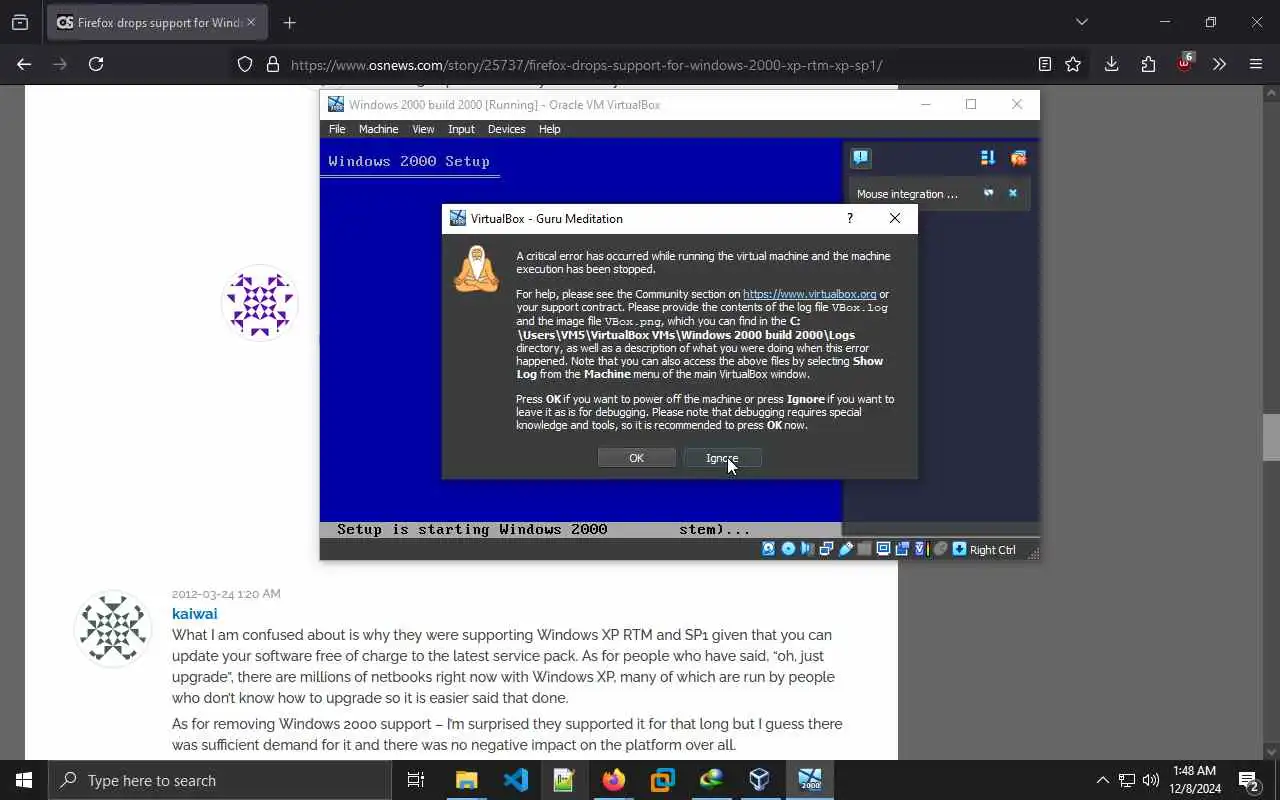The image size is (1280, 800).
Task: Click the kaiwai avatar image
Action: [113, 628]
